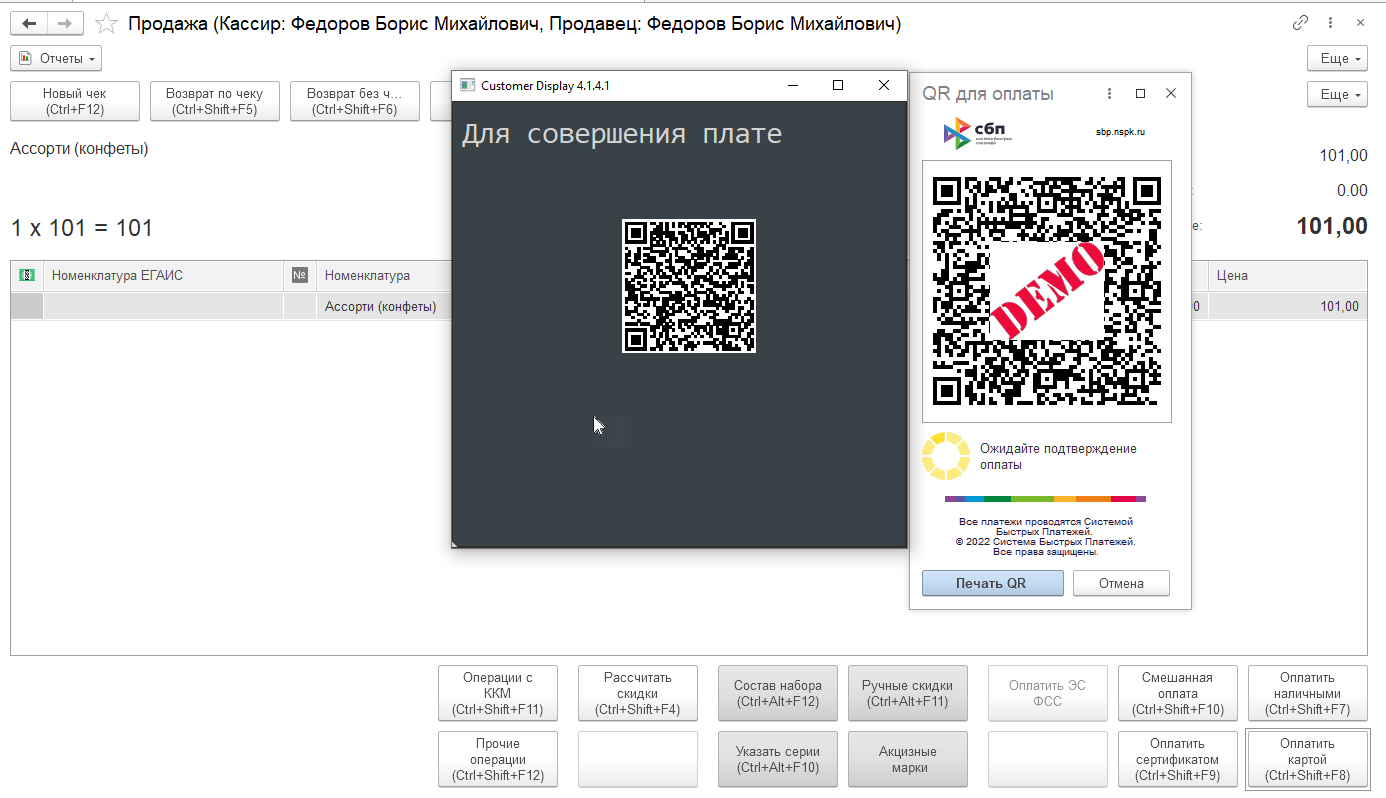Click the Ожидайте подтверждение оплаты text
This screenshot has width=1386, height=798.
pos(1058,457)
